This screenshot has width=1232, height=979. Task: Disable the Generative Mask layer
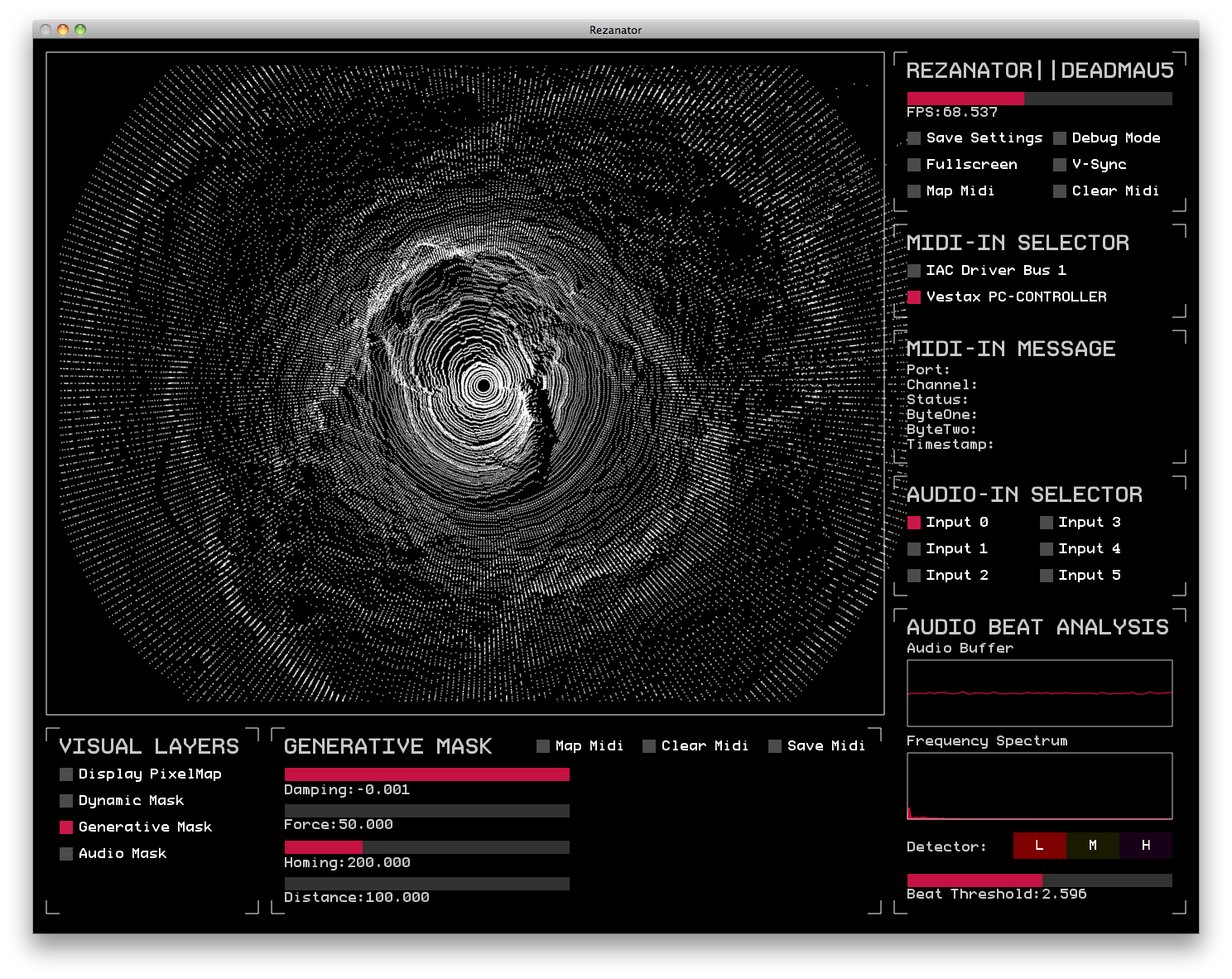click(x=65, y=827)
